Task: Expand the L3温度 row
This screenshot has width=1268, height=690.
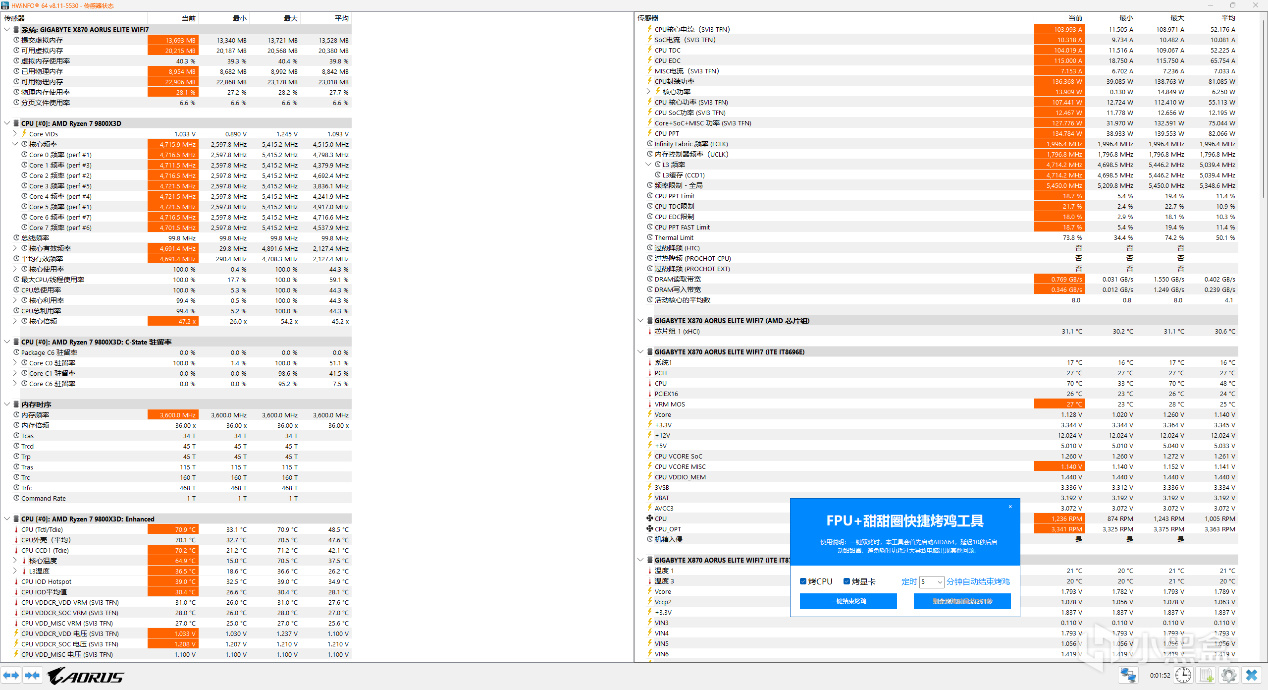Action: (x=15, y=571)
